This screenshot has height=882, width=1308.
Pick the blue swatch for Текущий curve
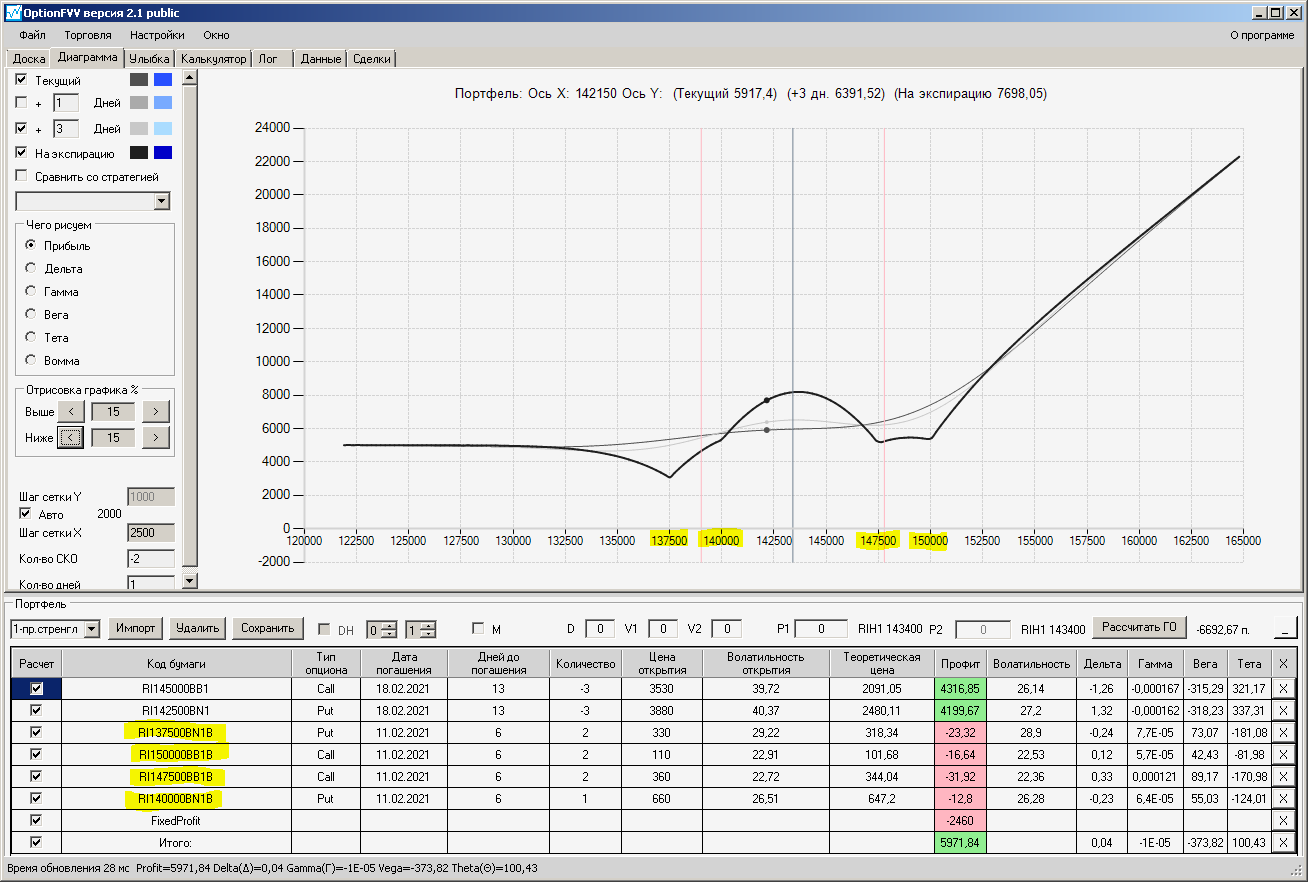tap(163, 80)
